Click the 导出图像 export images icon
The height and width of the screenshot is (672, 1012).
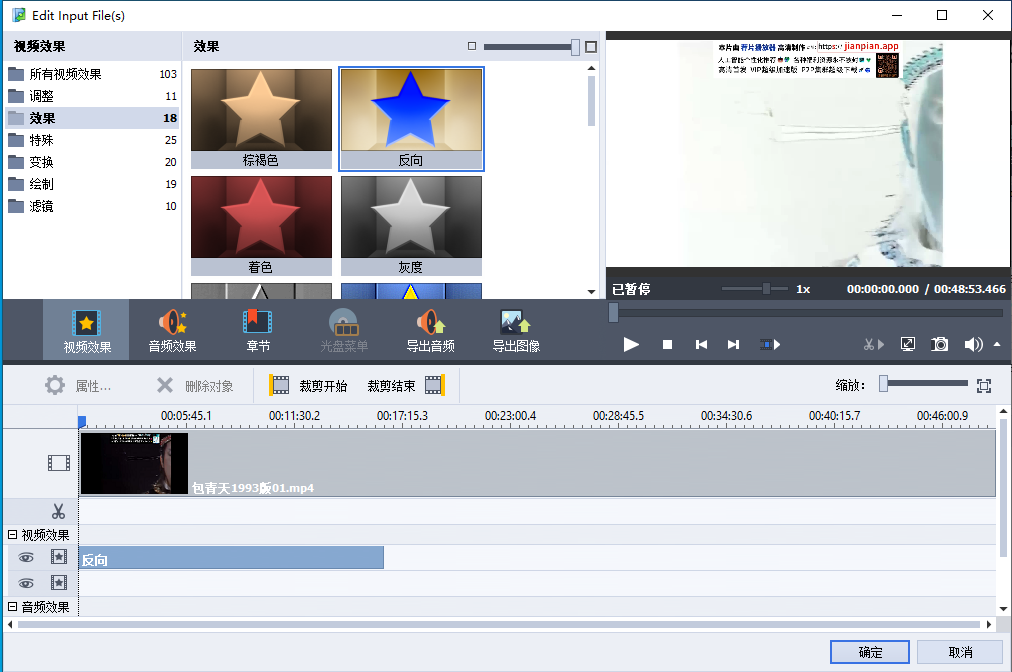pyautogui.click(x=514, y=328)
